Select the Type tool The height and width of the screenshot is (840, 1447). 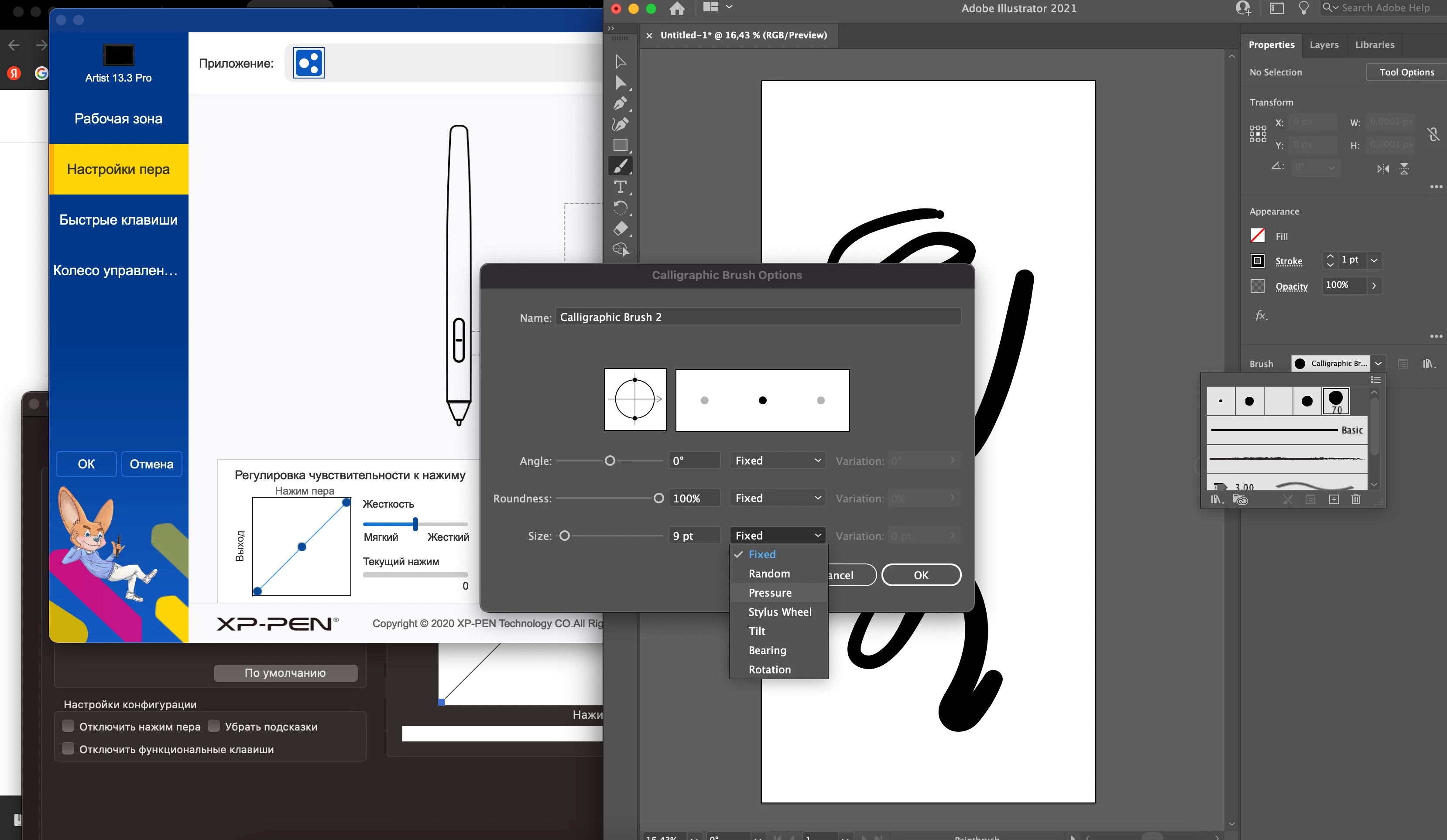pos(620,187)
